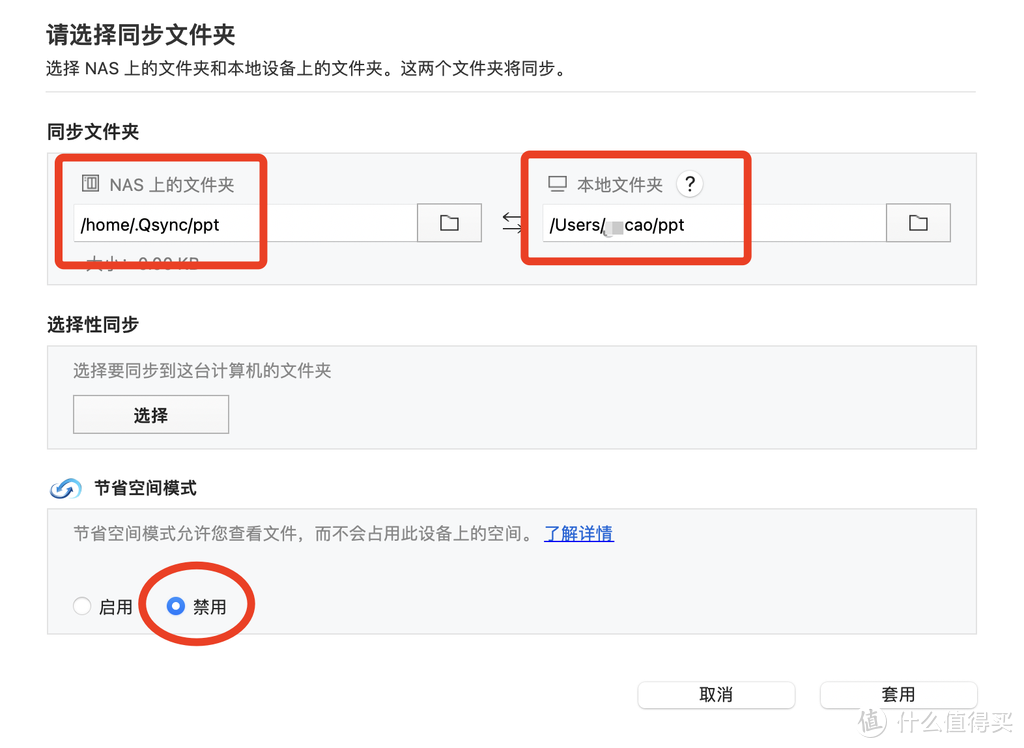Browse NAS folder using its folder picker icon
Screen dimensions: 1024x748
(449, 222)
